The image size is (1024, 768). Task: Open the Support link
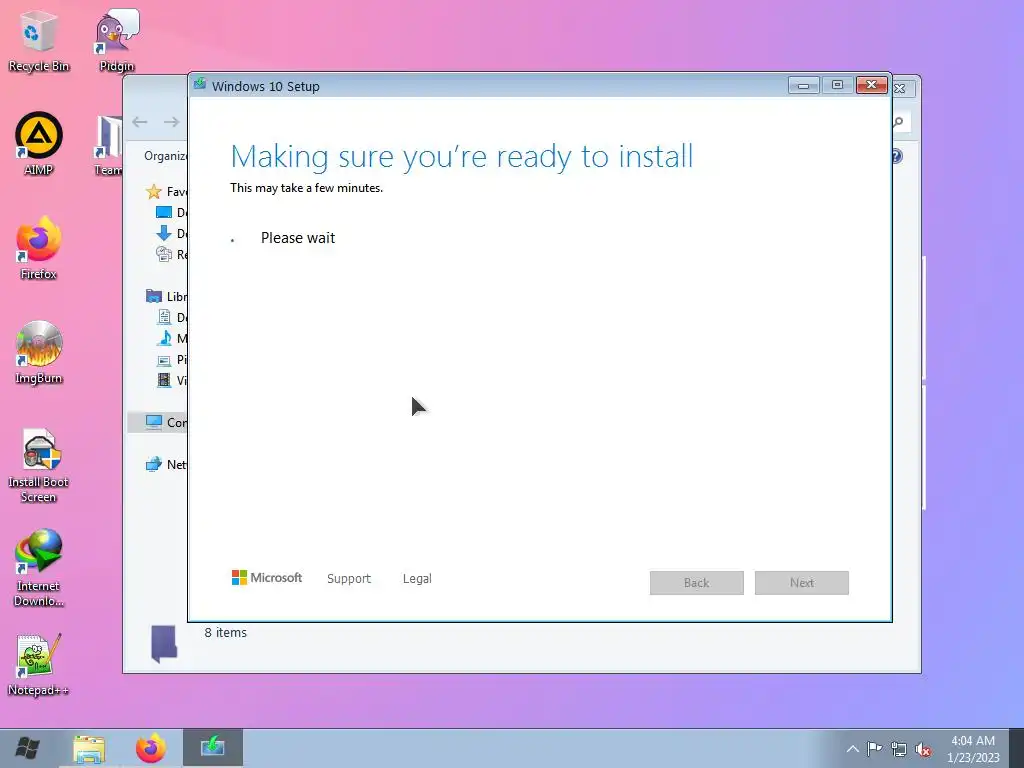[349, 579]
